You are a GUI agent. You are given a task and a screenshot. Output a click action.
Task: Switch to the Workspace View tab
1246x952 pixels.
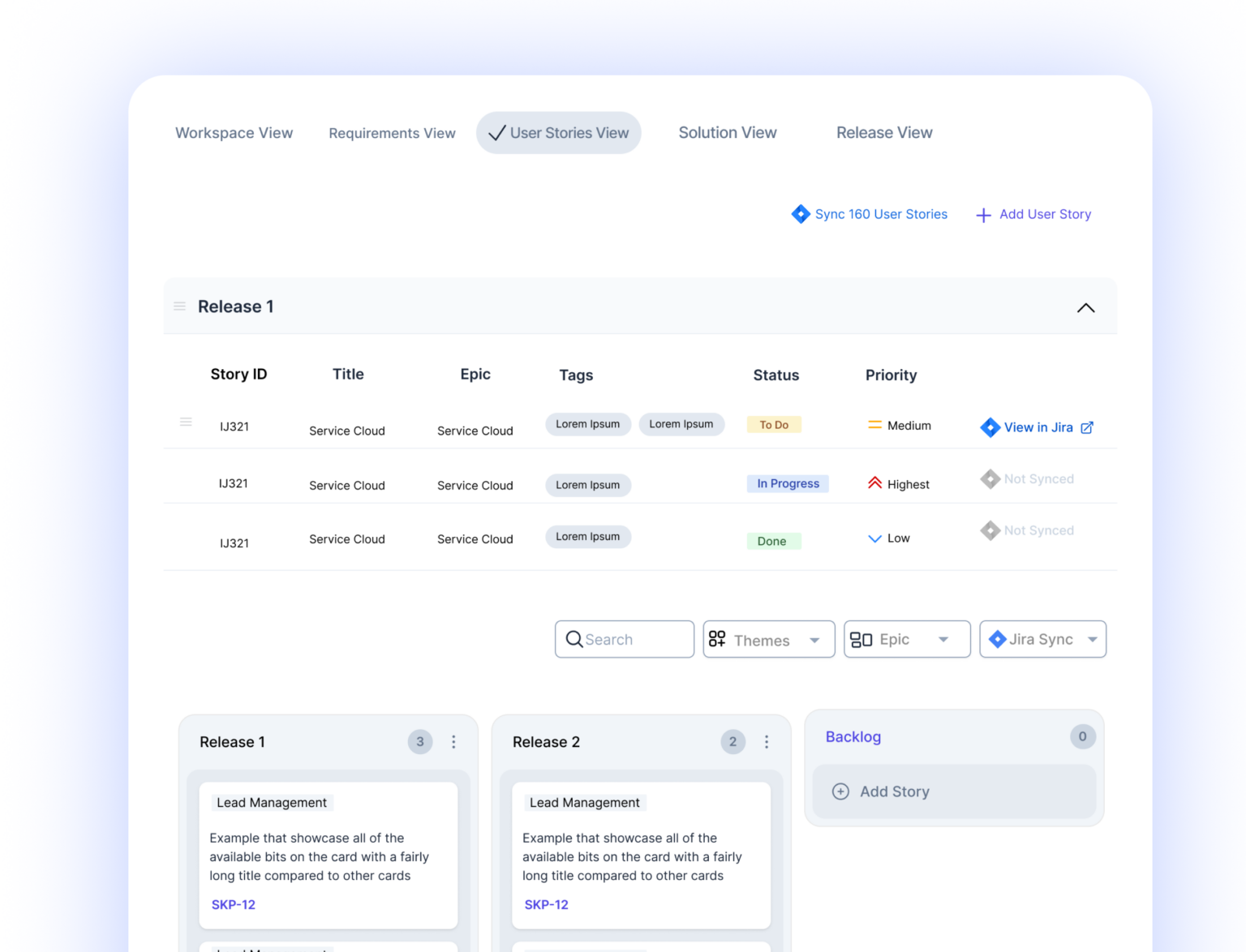click(234, 133)
